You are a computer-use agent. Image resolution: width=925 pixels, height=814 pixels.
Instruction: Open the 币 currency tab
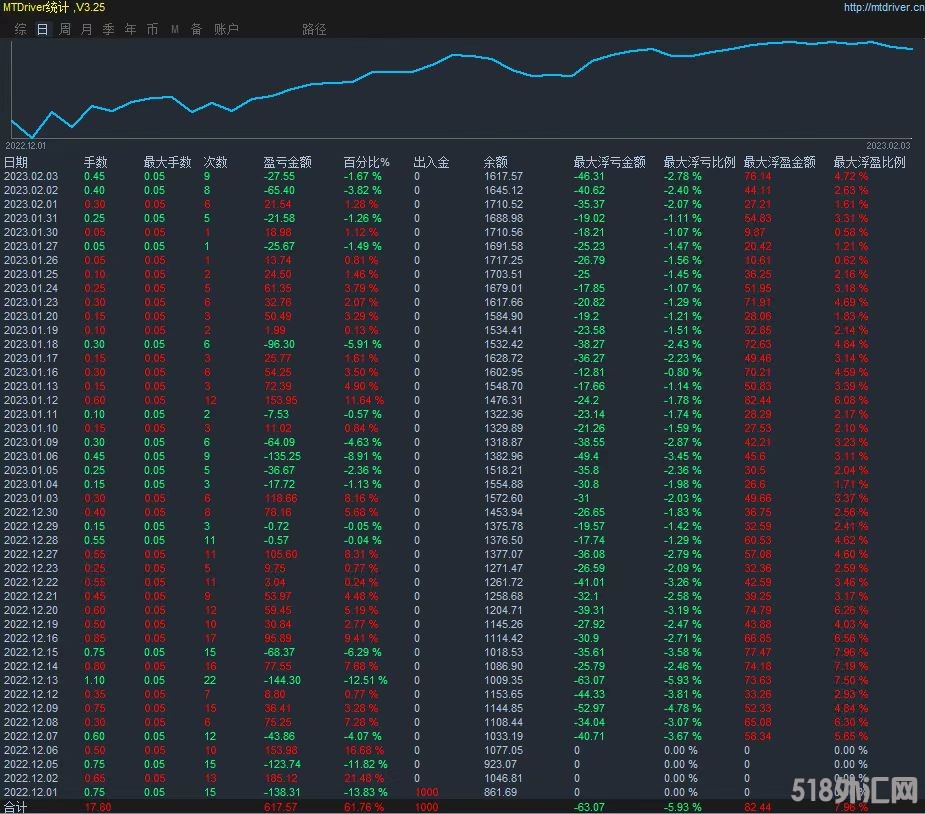point(152,29)
